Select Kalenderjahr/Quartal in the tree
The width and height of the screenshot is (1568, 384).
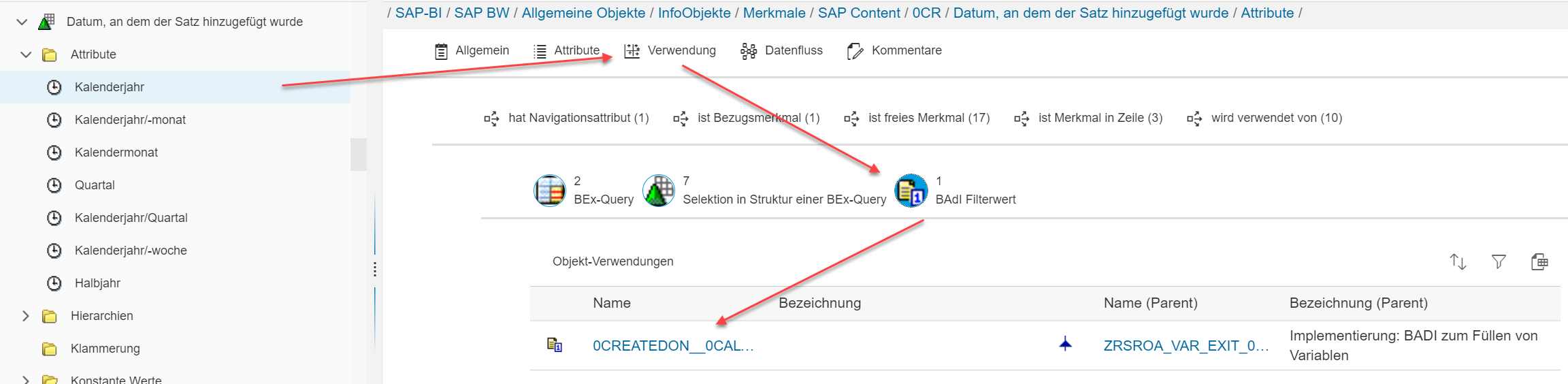coord(131,218)
